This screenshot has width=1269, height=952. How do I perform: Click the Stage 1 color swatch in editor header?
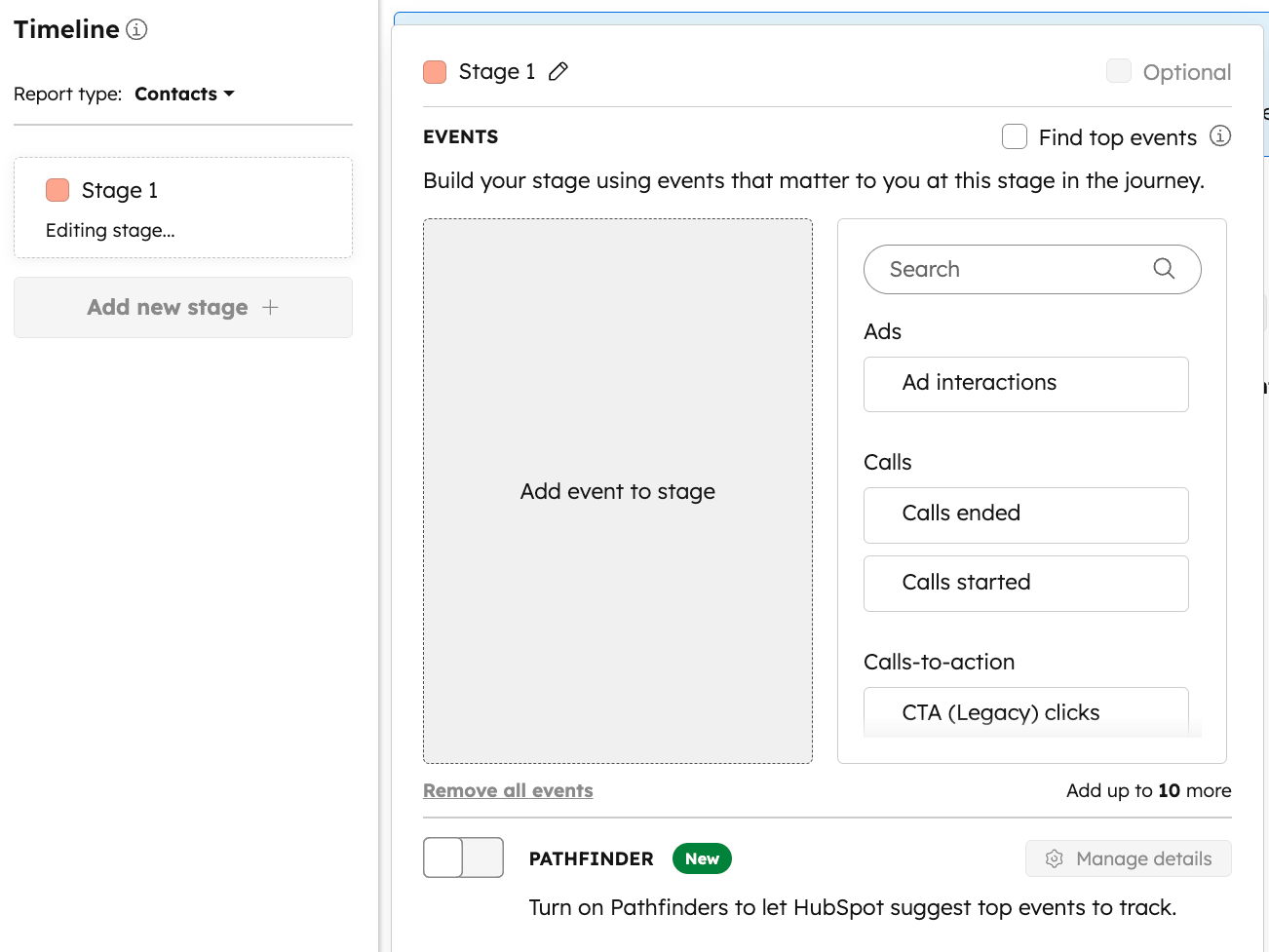(x=435, y=71)
